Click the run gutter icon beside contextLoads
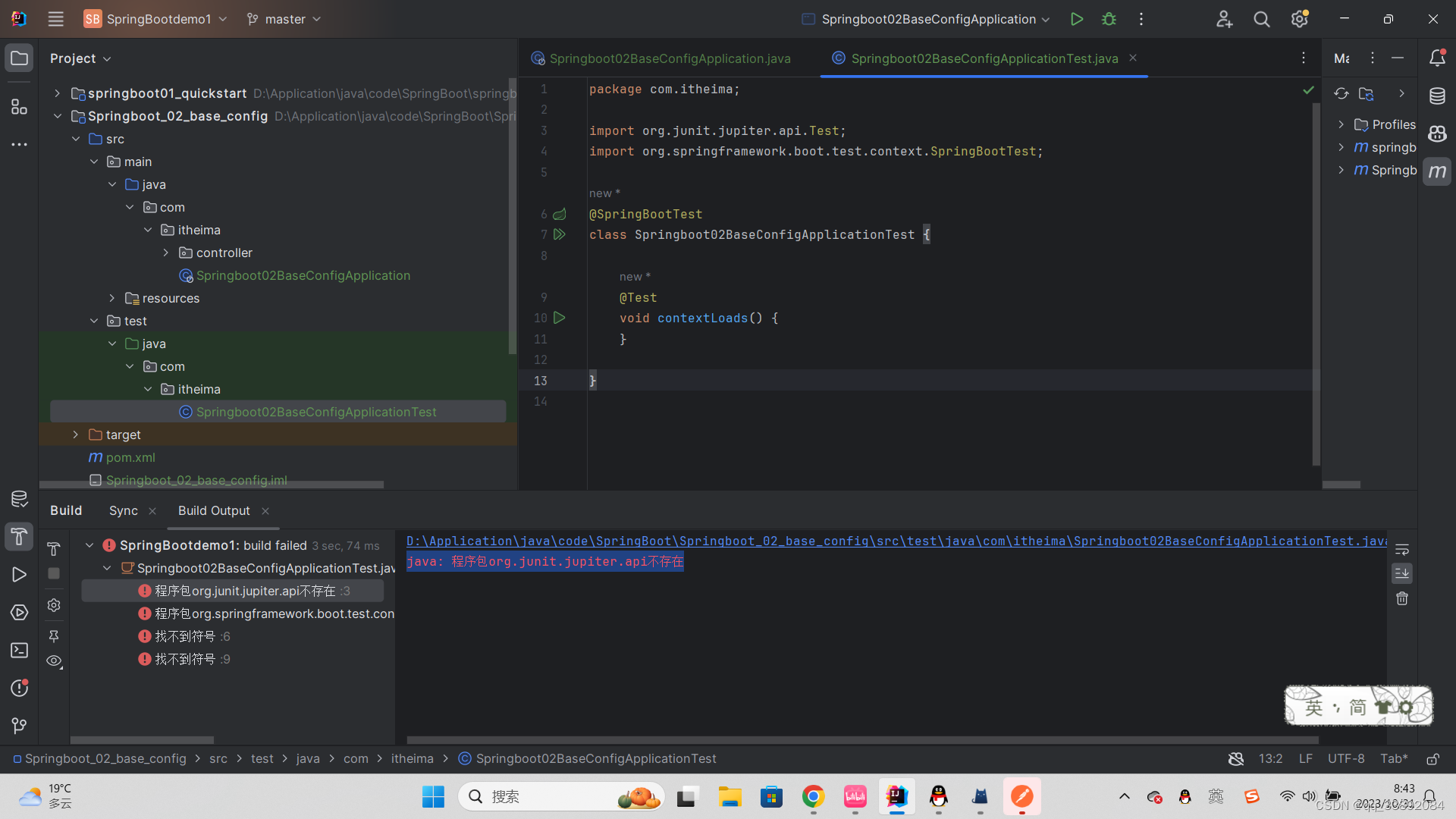Image resolution: width=1456 pixels, height=819 pixels. 560,318
